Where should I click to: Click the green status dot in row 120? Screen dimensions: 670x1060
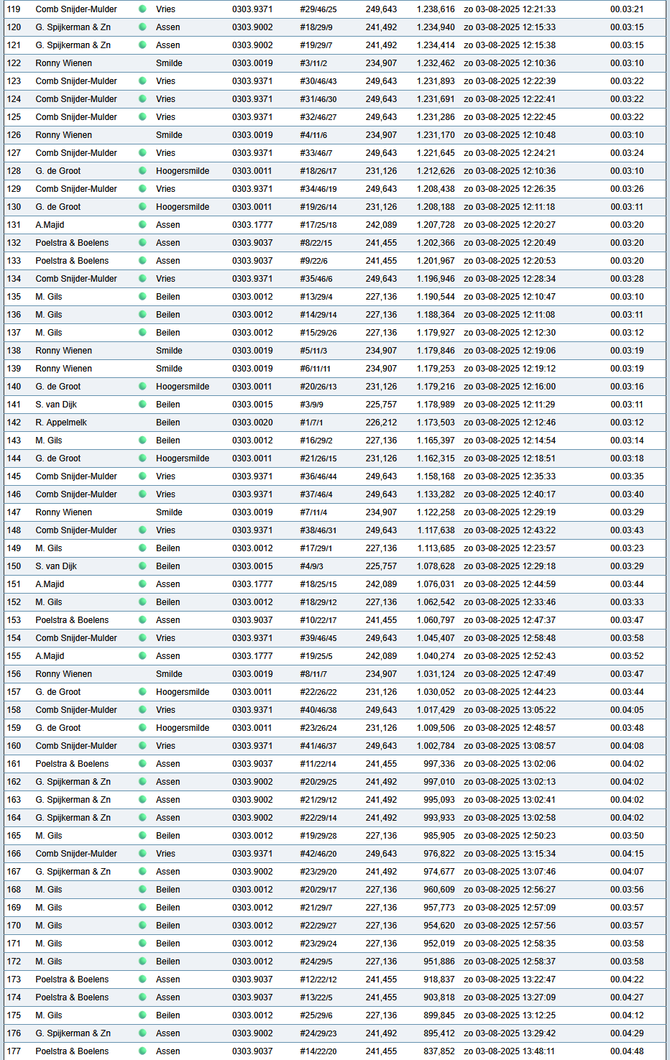(x=142, y=27)
